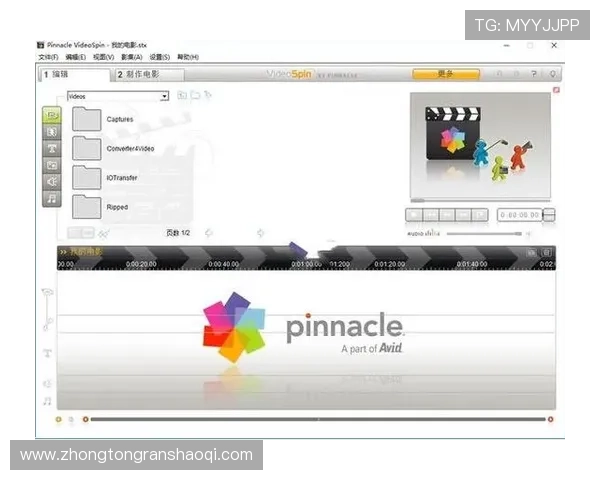Adjust the preview audio volume slider
Screen dimensions: 600x480
[x=483, y=233]
